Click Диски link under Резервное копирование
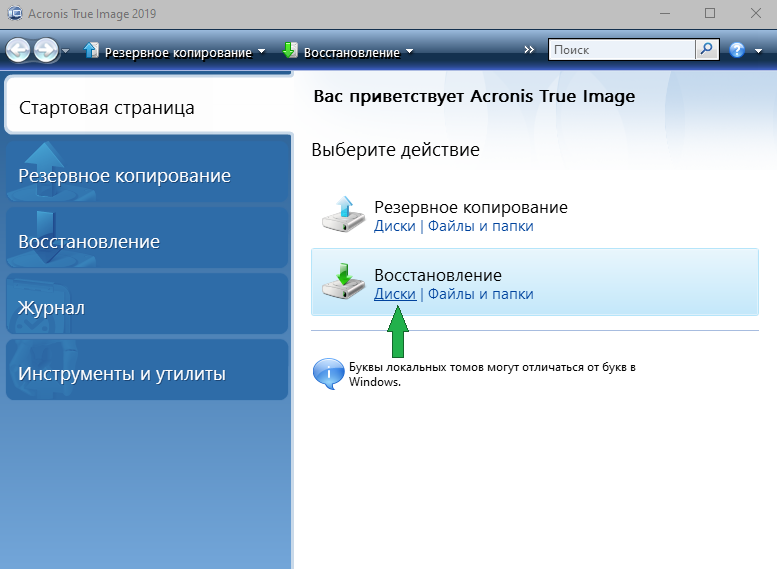The height and width of the screenshot is (569, 777). click(x=394, y=226)
